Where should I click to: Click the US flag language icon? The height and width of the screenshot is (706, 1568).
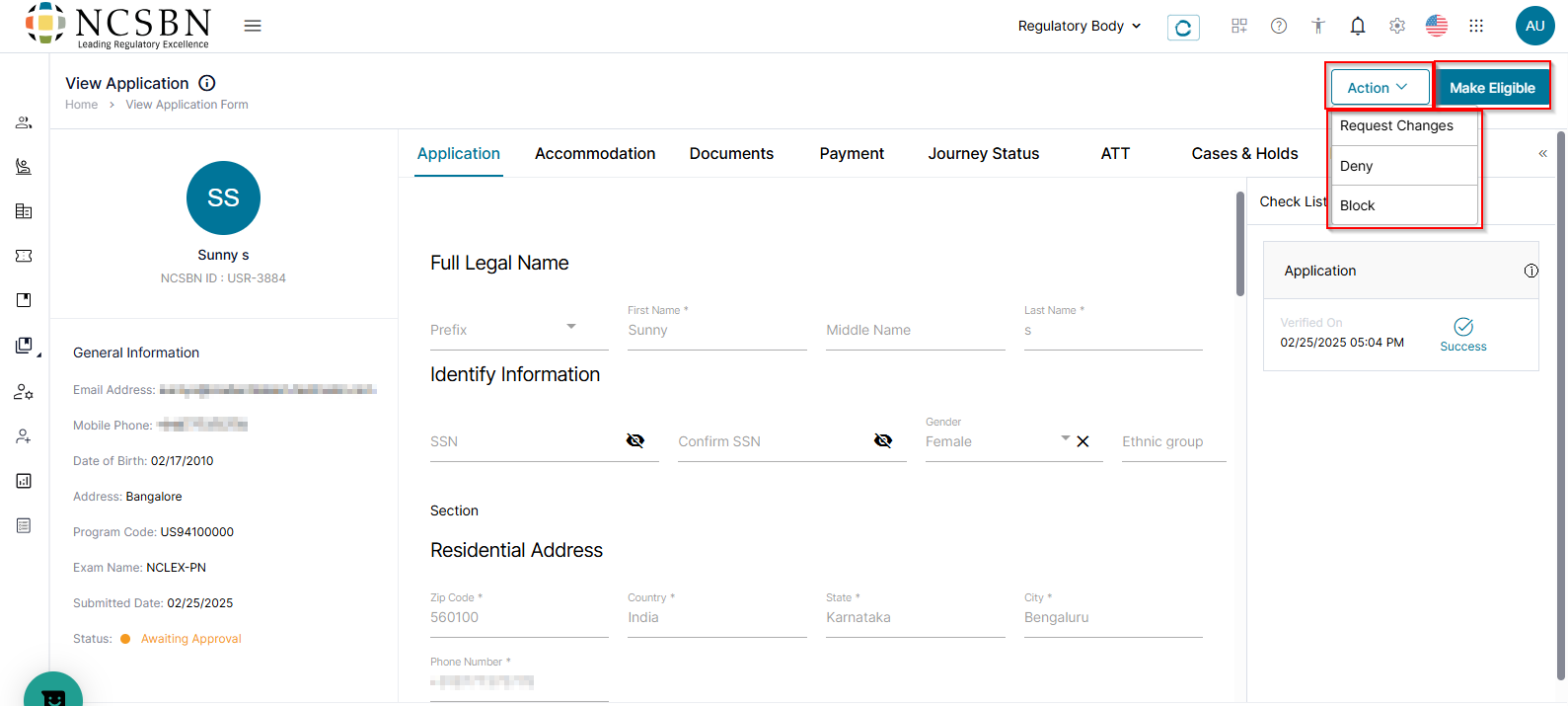(x=1437, y=27)
